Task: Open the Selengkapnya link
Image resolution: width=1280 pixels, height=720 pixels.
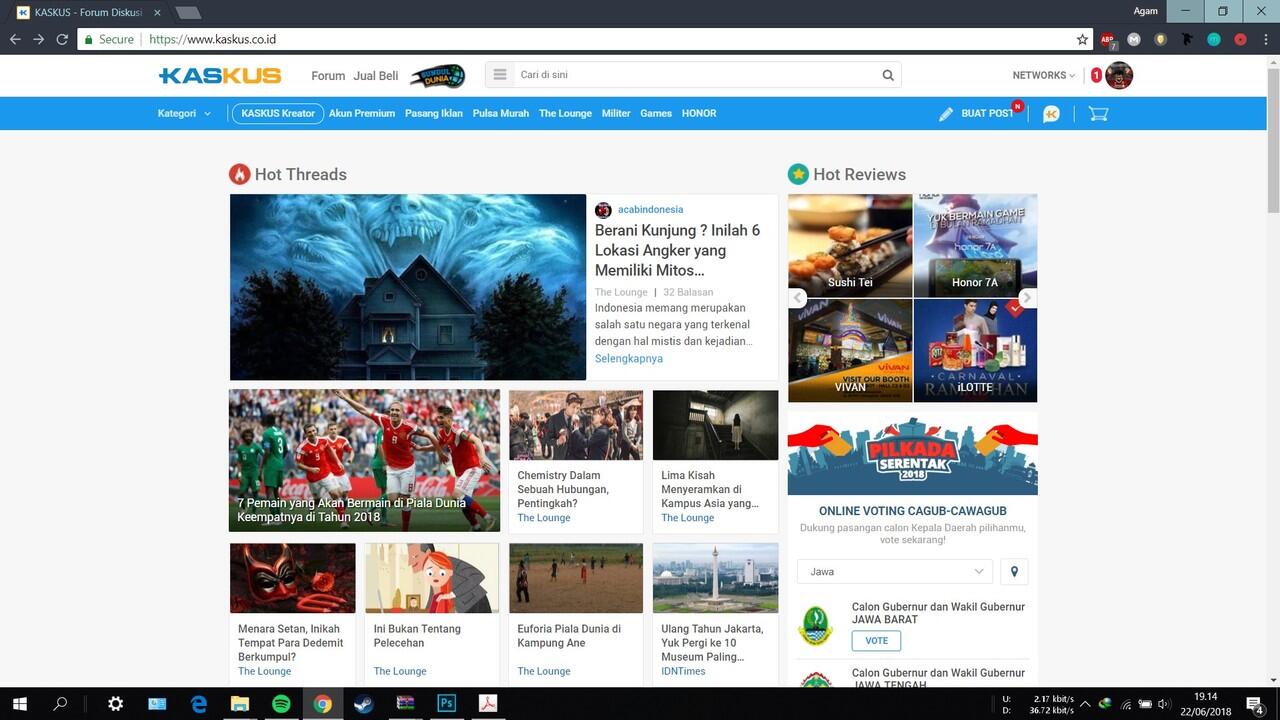Action: pos(629,359)
